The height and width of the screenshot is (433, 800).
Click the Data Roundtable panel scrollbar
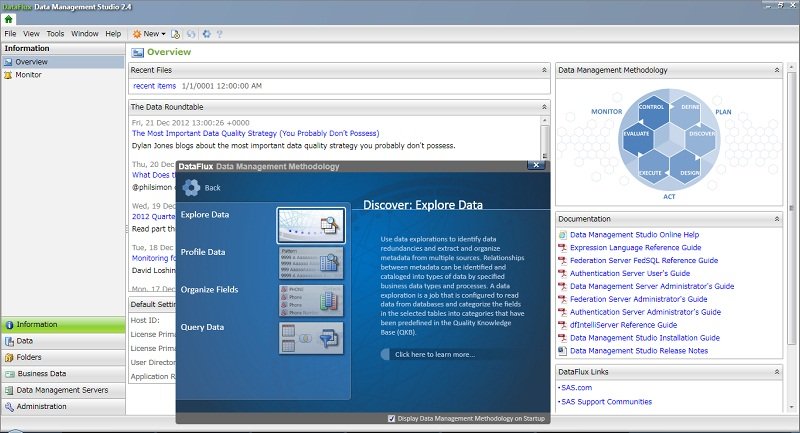(544, 138)
